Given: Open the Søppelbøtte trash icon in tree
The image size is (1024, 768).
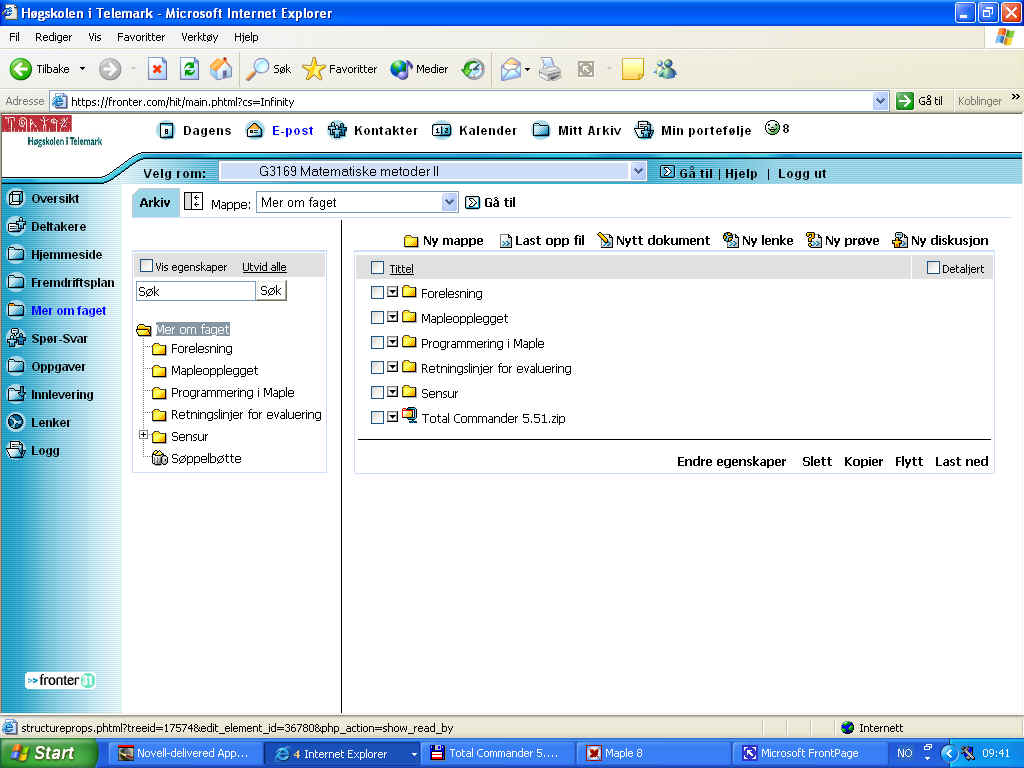Looking at the screenshot, I should coord(159,458).
